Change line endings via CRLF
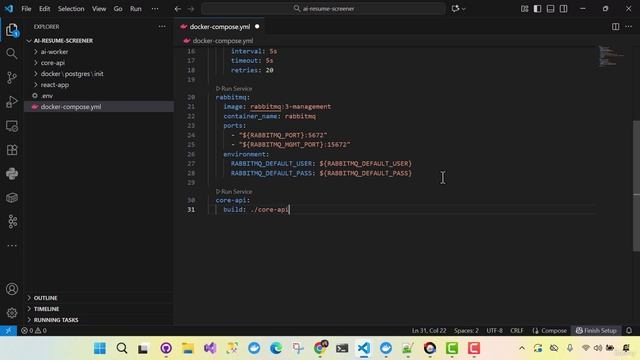The width and height of the screenshot is (640, 360). 517,331
